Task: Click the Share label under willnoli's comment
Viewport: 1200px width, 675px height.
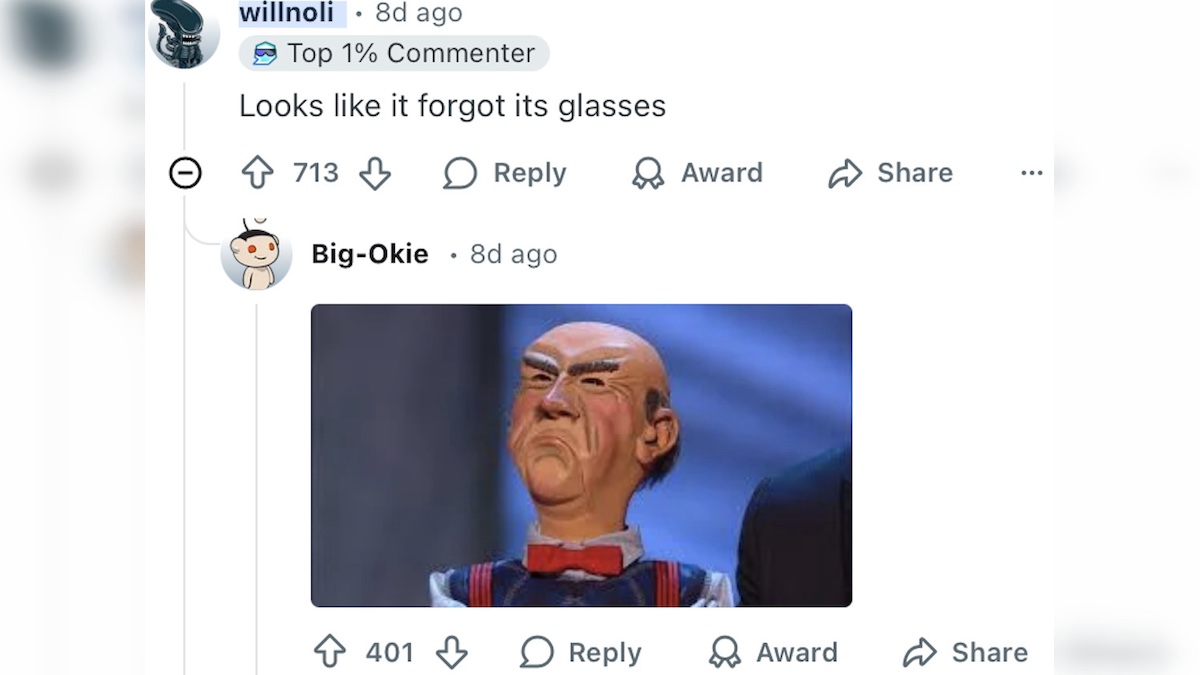Action: (x=914, y=173)
